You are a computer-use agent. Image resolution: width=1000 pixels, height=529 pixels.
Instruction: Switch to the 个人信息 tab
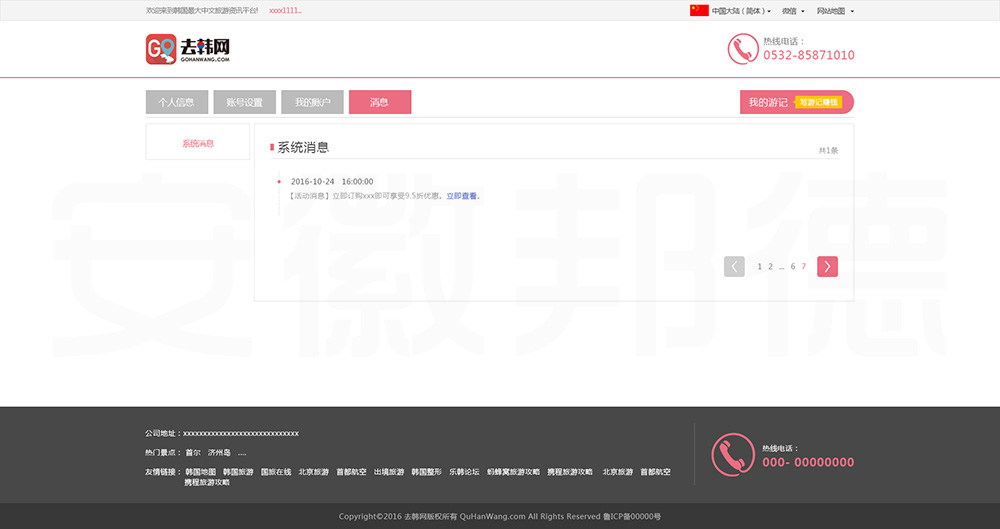pyautogui.click(x=176, y=102)
